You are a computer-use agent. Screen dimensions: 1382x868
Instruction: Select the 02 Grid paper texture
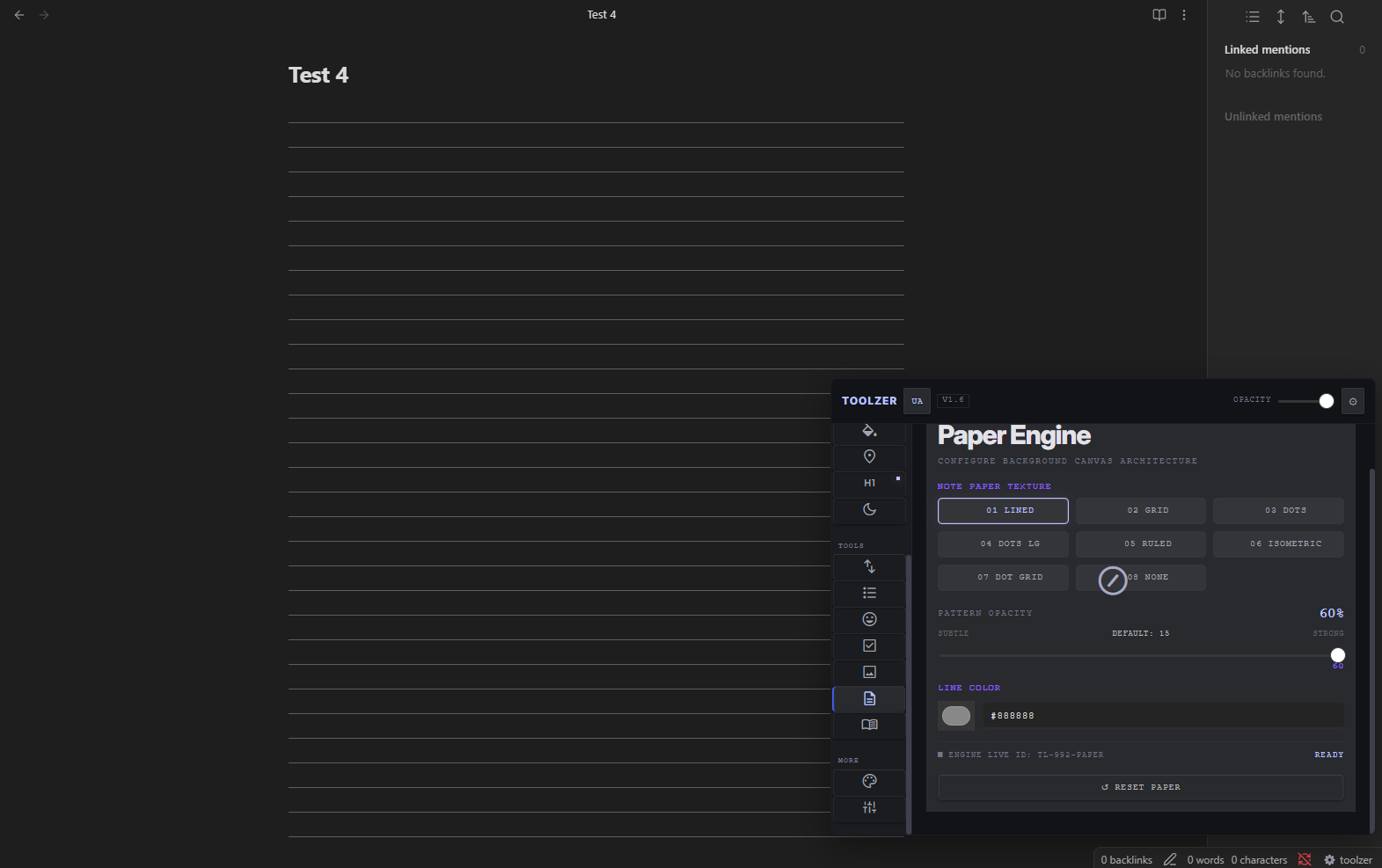pyautogui.click(x=1141, y=511)
